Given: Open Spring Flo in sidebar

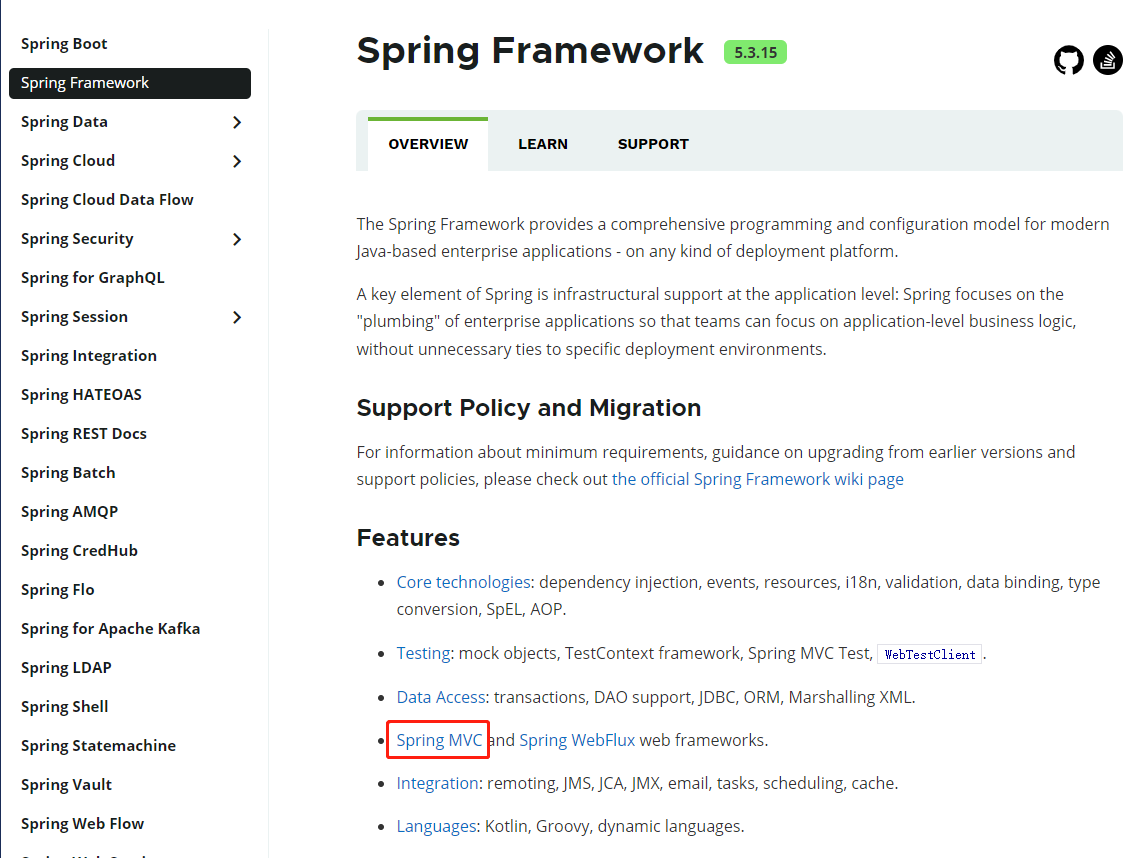Looking at the screenshot, I should coord(57,589).
